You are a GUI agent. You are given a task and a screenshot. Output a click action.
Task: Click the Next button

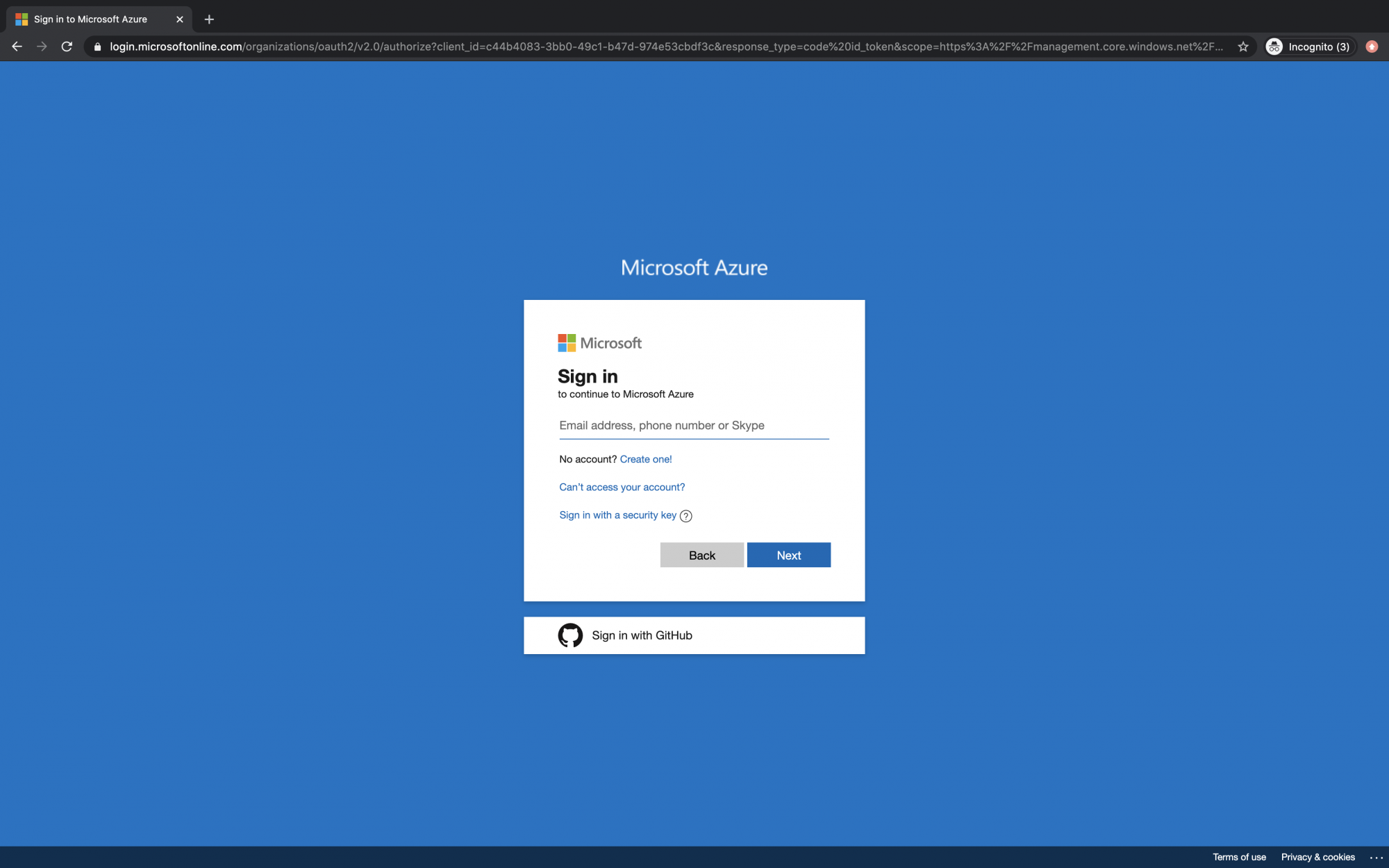[x=788, y=555]
